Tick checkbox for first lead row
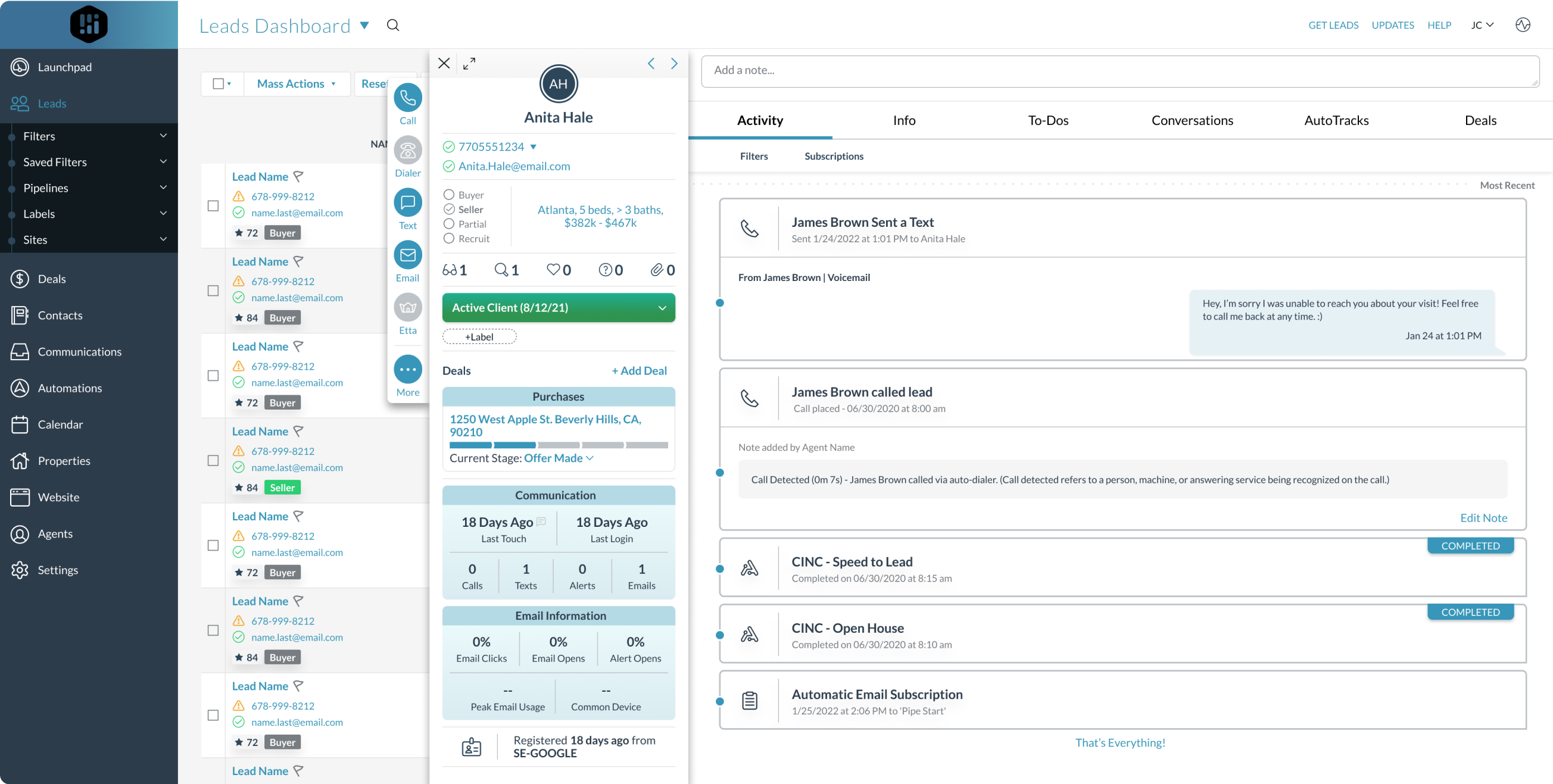The image size is (1553, 784). click(213, 205)
